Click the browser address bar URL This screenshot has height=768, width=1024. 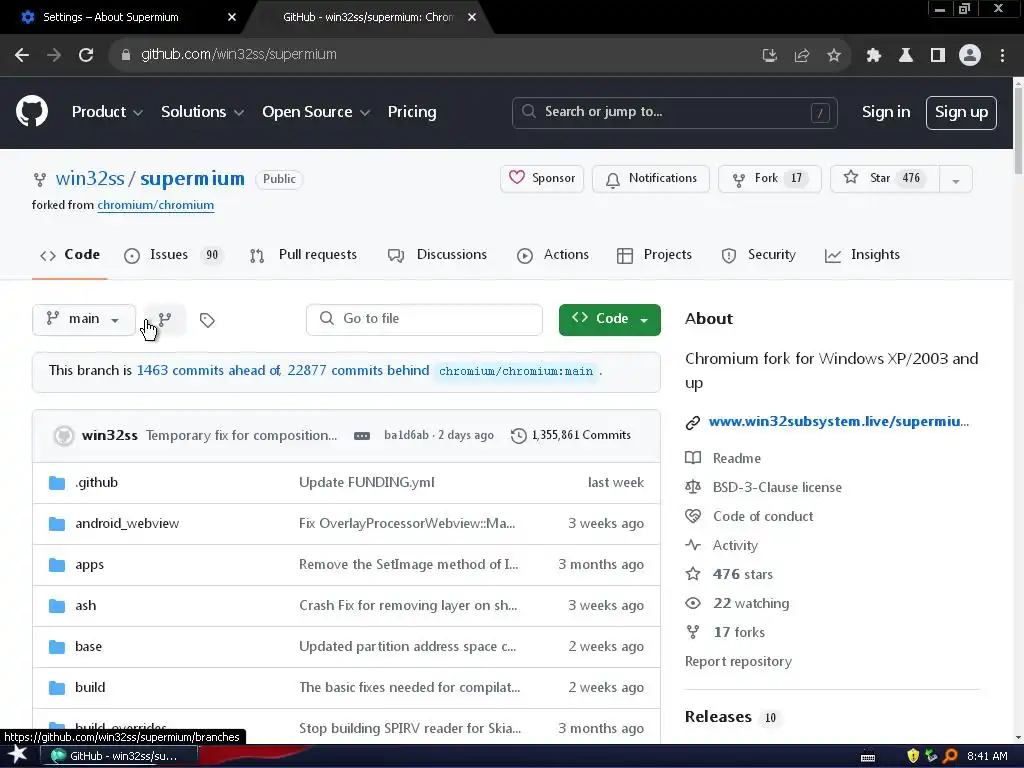[x=239, y=55]
